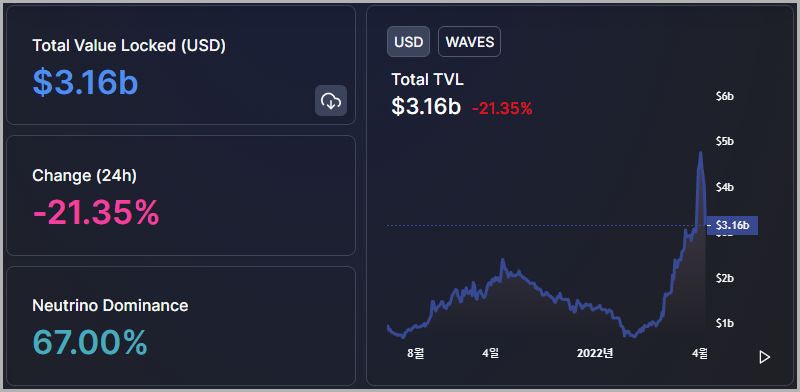Click the $3.16b value under Total TVL
The image size is (800, 392).
click(x=426, y=106)
